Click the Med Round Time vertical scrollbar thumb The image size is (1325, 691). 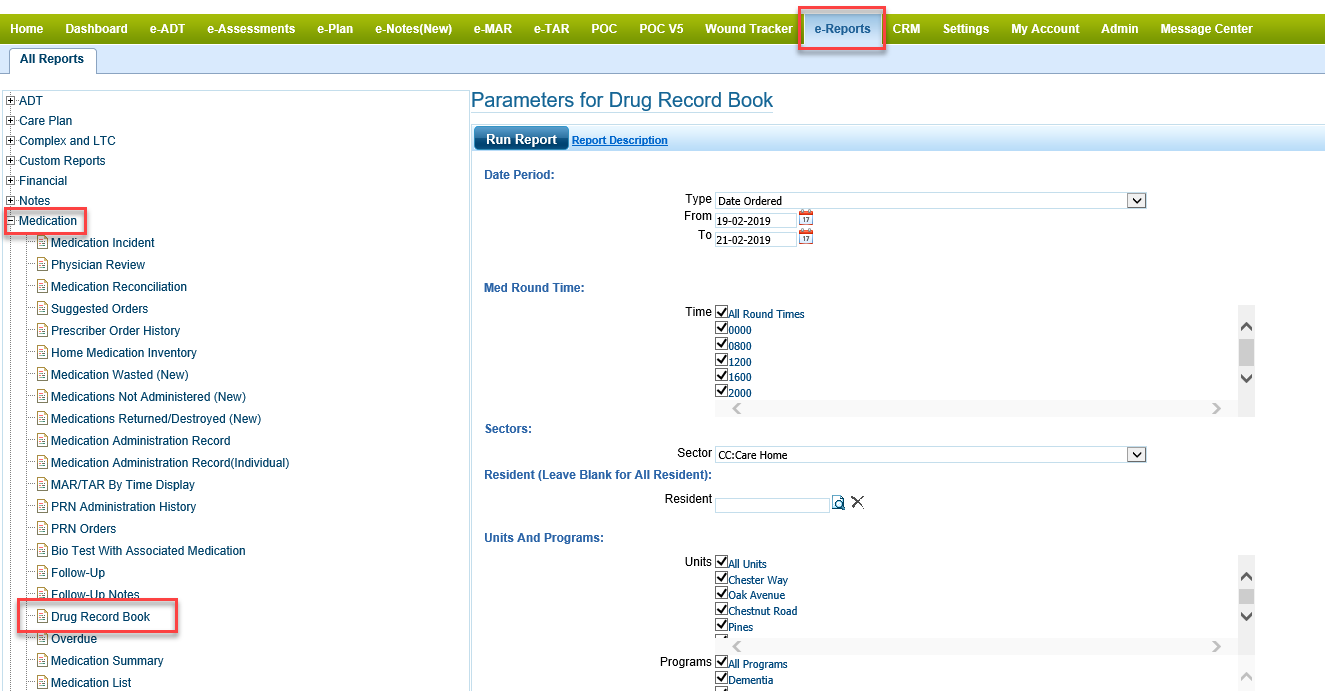pyautogui.click(x=1246, y=351)
